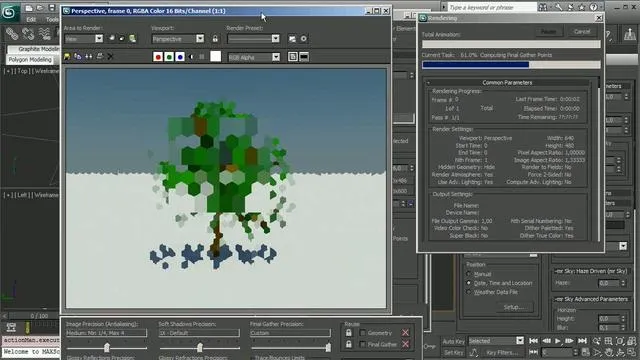Click Go to End playback control
Viewport: 640px width, 360px height.
click(582, 341)
